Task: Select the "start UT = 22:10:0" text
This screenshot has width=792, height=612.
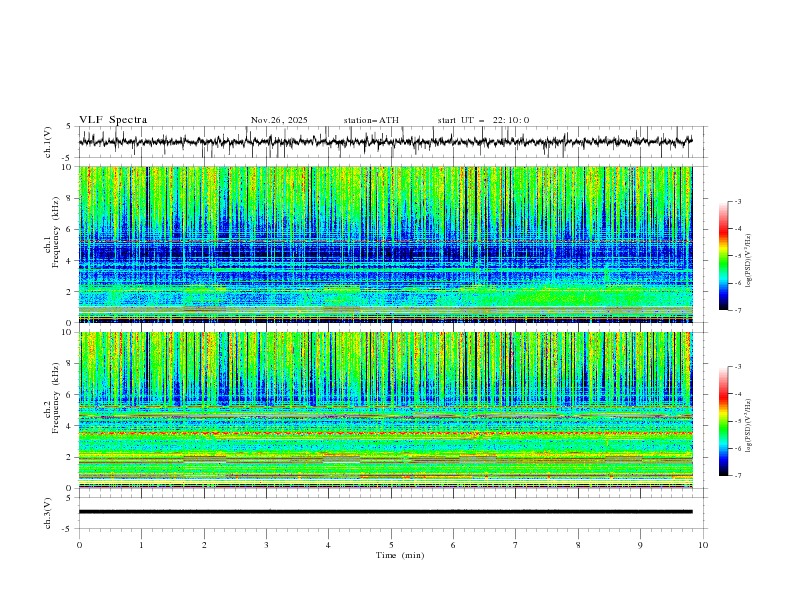Action: [x=483, y=120]
